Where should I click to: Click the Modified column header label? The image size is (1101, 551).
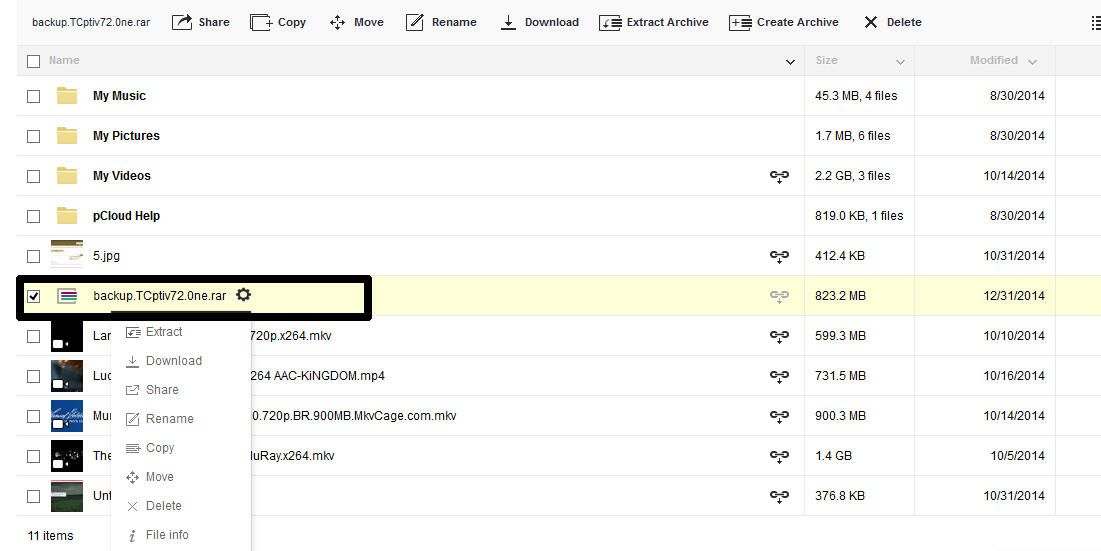coord(994,60)
